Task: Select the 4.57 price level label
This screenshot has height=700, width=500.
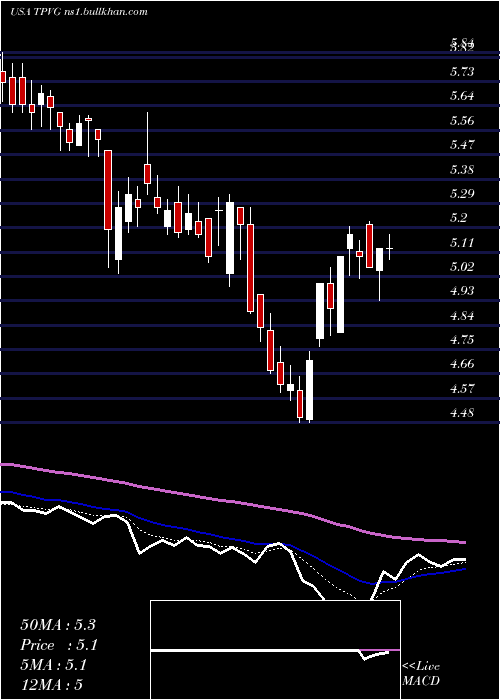Action: click(x=462, y=388)
